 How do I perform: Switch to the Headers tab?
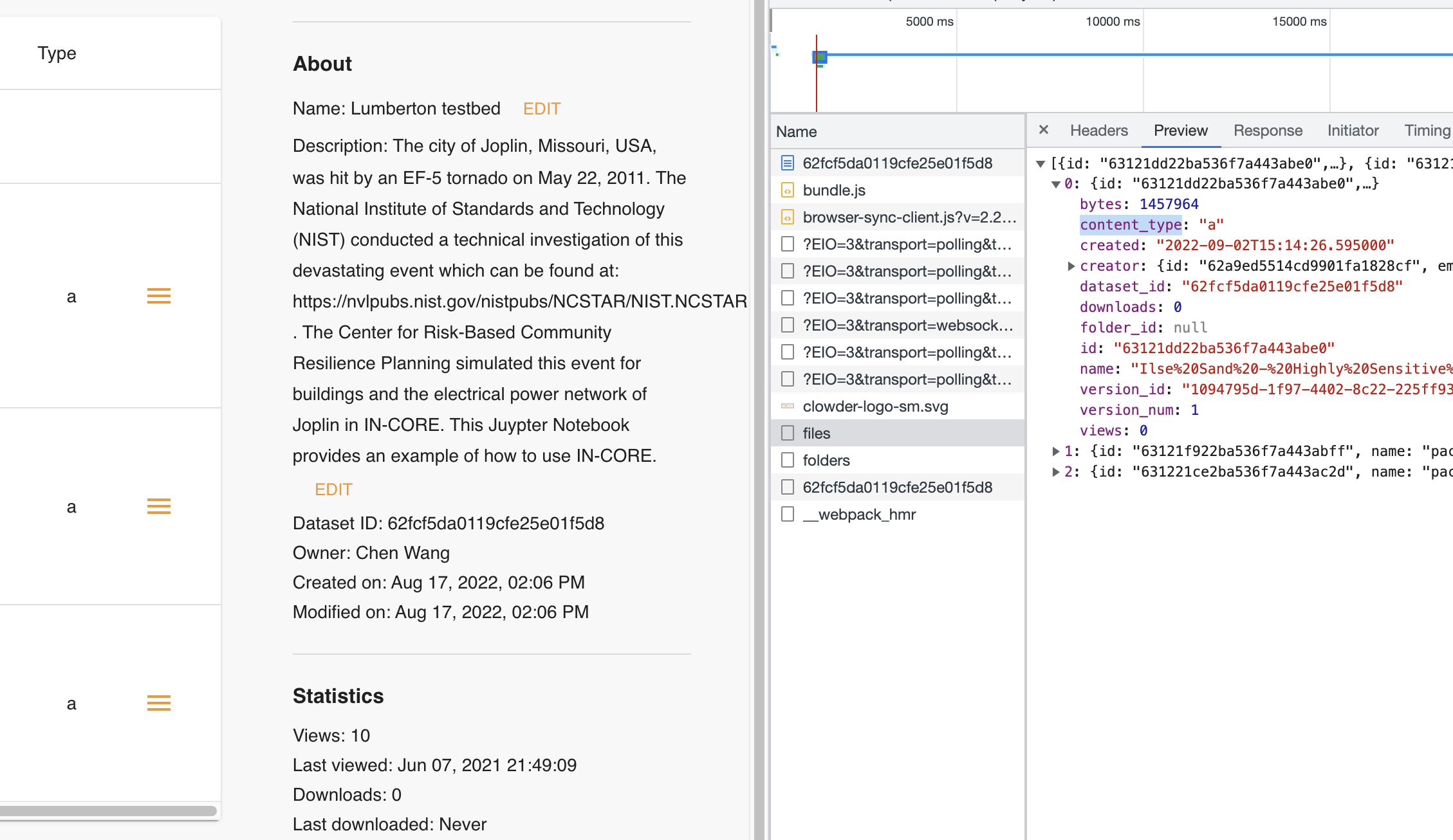[1098, 131]
